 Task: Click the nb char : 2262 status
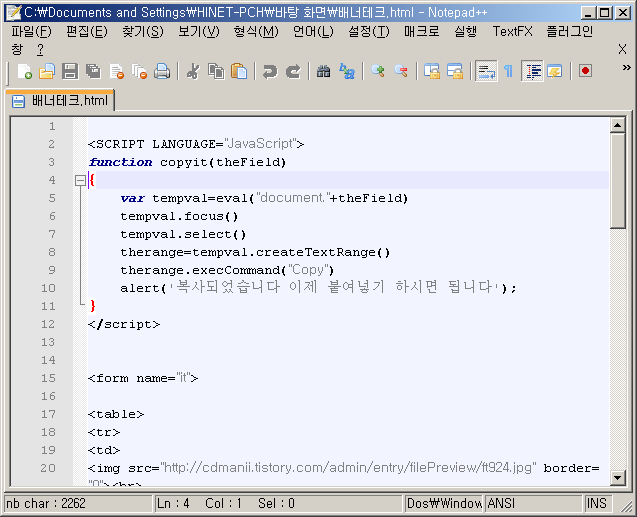coord(77,504)
